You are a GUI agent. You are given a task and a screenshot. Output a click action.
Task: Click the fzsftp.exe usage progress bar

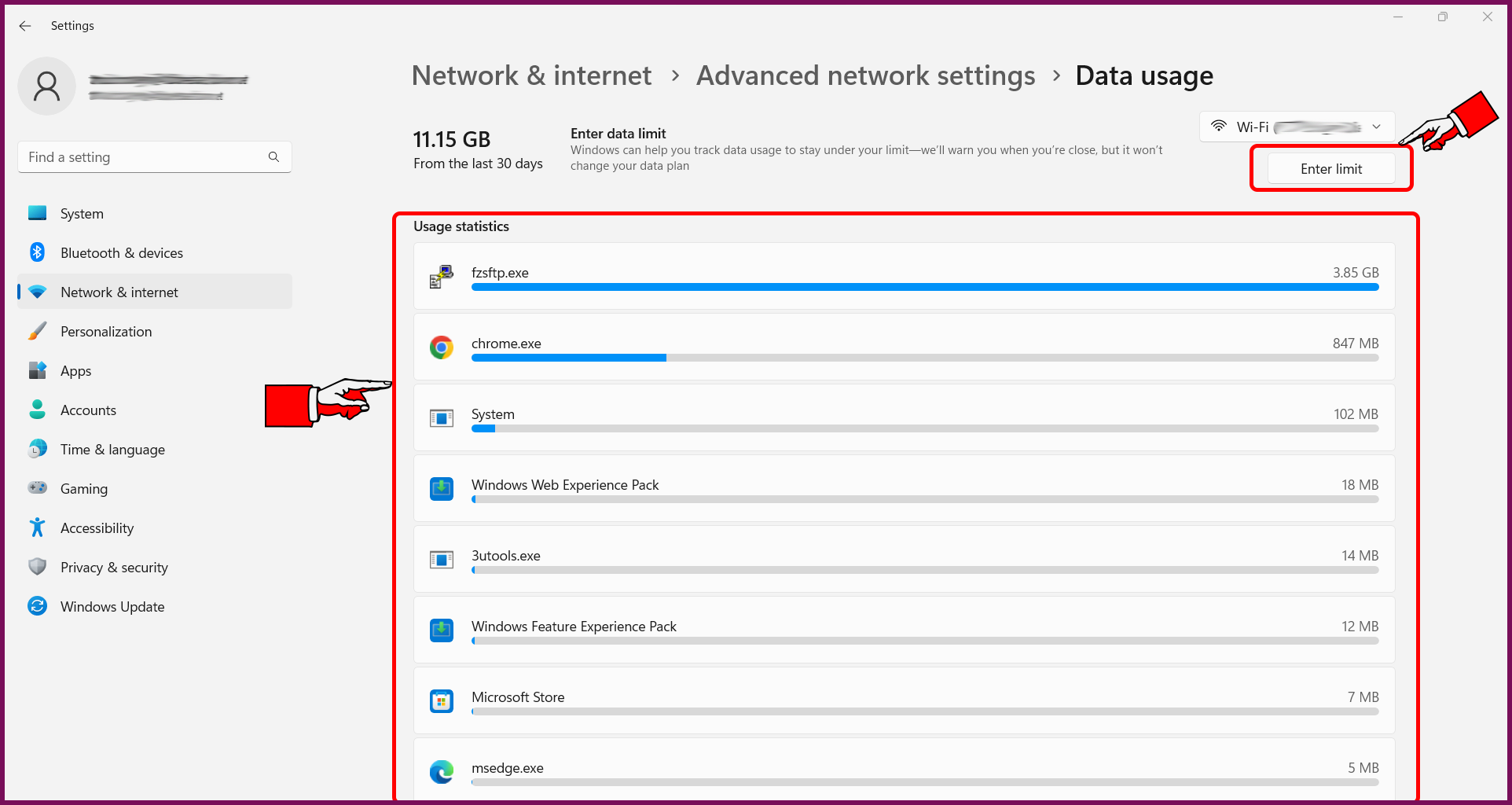point(924,287)
